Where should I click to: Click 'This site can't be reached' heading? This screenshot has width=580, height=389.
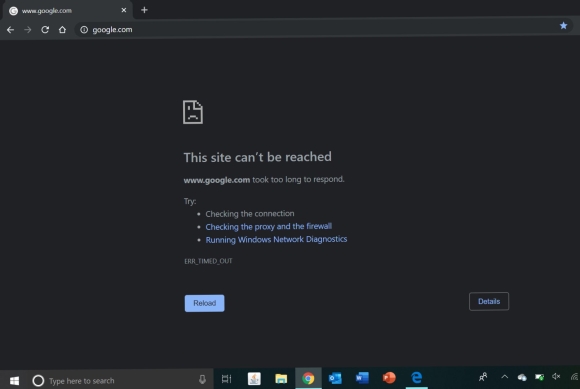(x=257, y=157)
